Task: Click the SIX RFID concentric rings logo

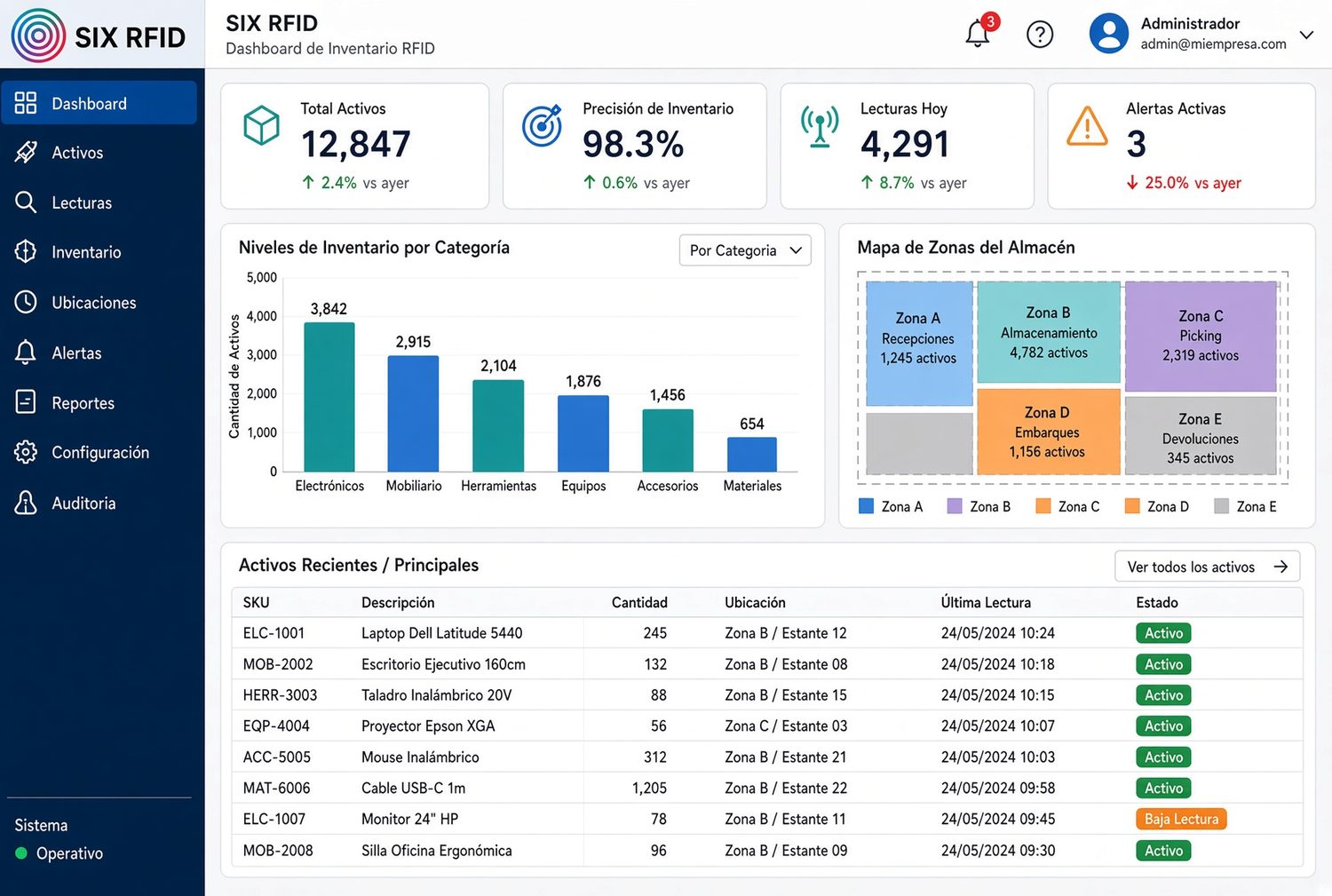Action: pos(38,36)
